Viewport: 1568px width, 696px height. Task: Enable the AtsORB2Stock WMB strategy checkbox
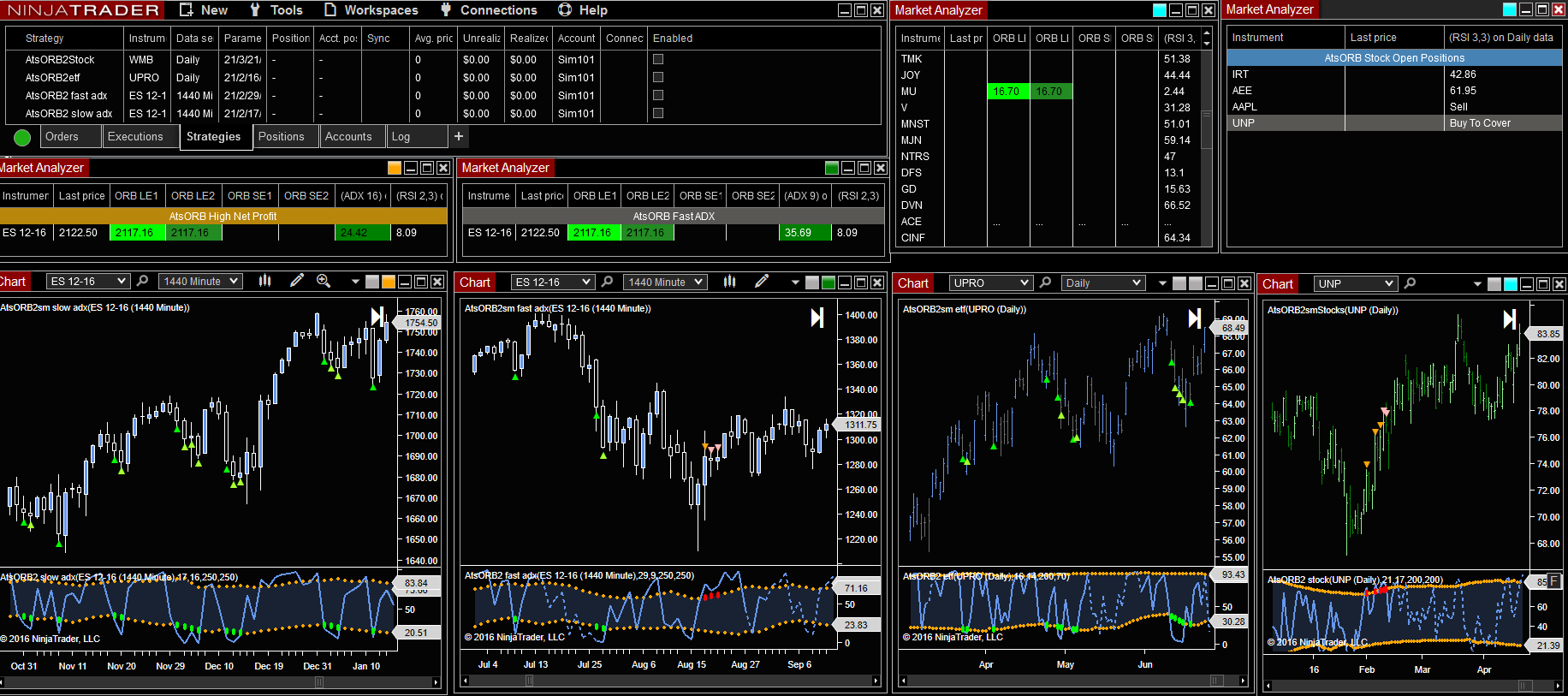tap(658, 59)
